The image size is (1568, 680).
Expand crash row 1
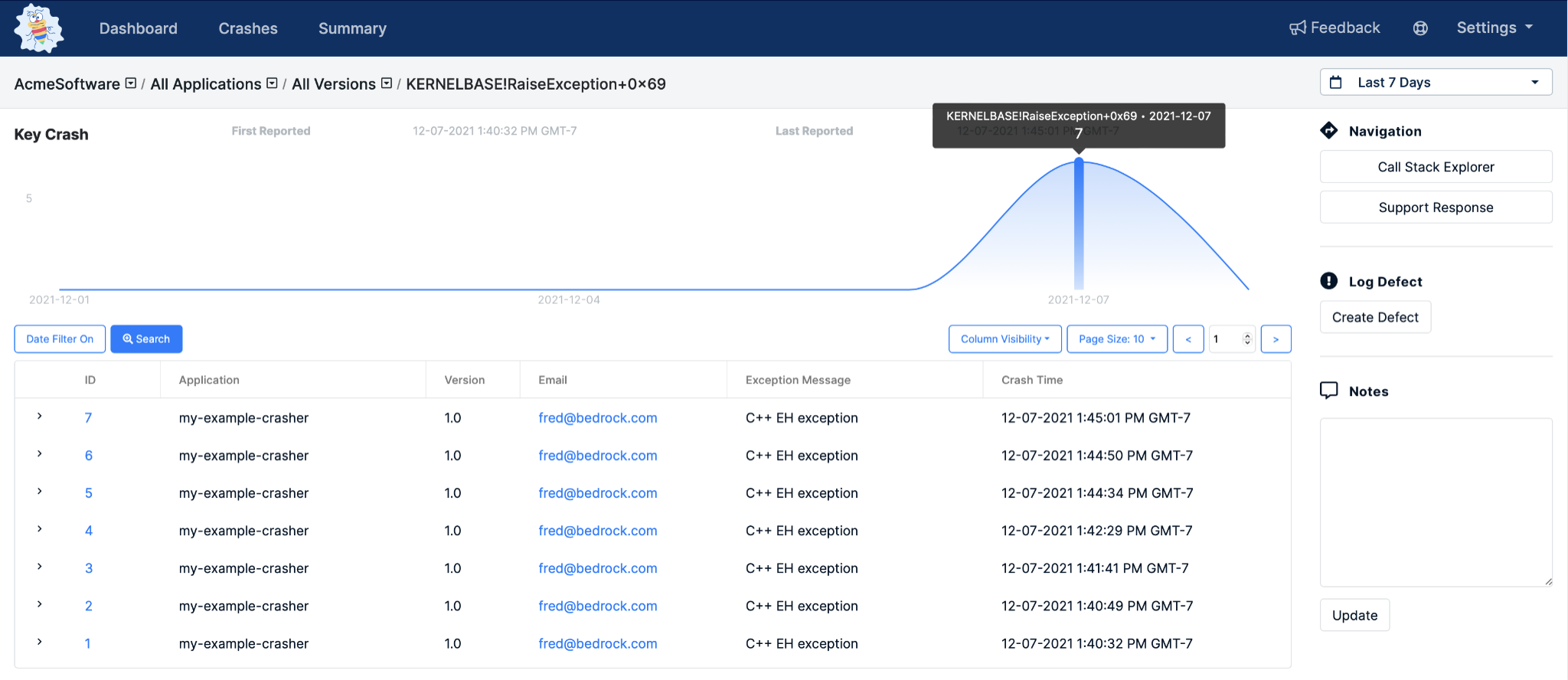tap(40, 642)
